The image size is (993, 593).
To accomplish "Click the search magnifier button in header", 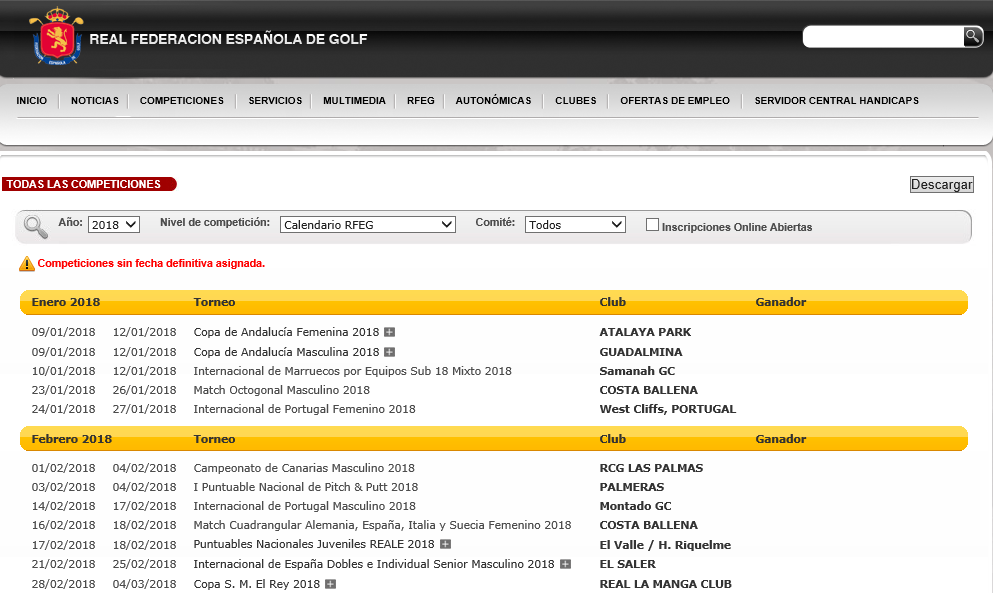I will pyautogui.click(x=972, y=37).
